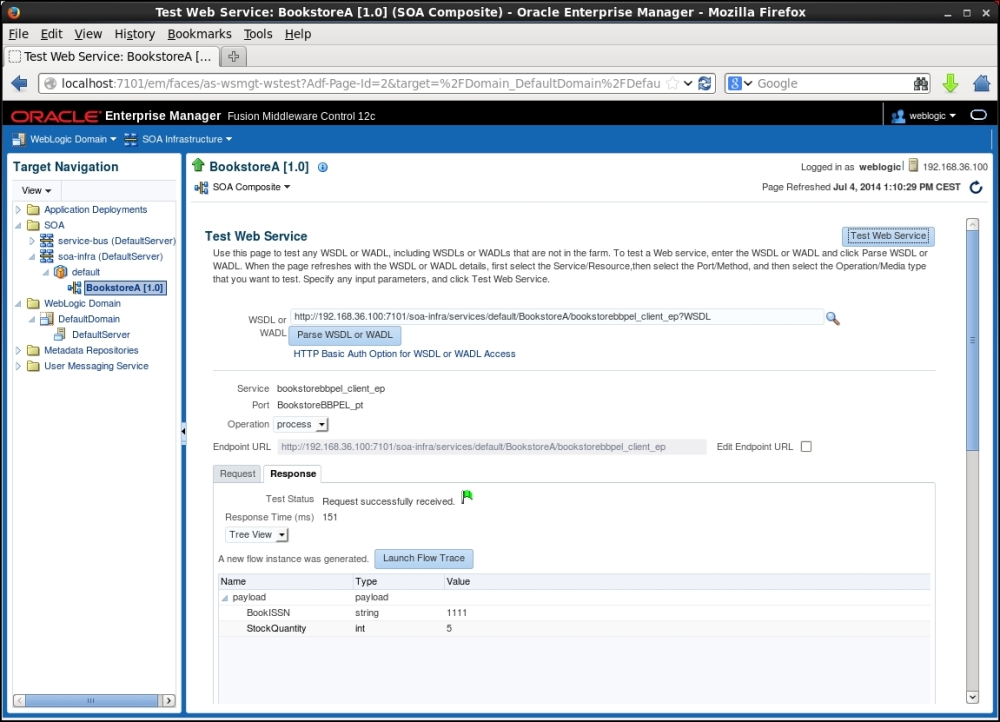1000x722 pixels.
Task: Switch to the Request tab
Action: coord(237,474)
